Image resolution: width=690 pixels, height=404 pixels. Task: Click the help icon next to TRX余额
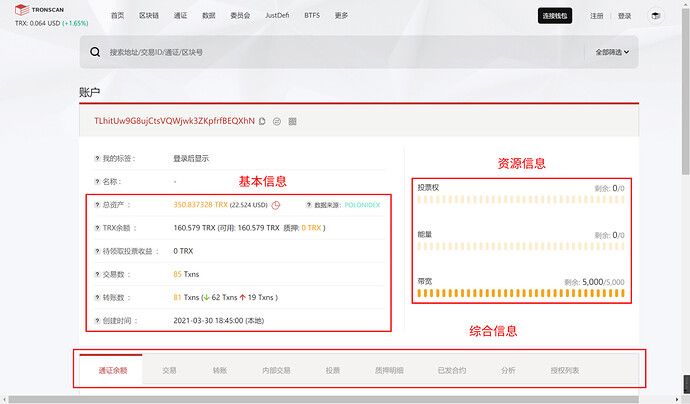click(x=97, y=228)
